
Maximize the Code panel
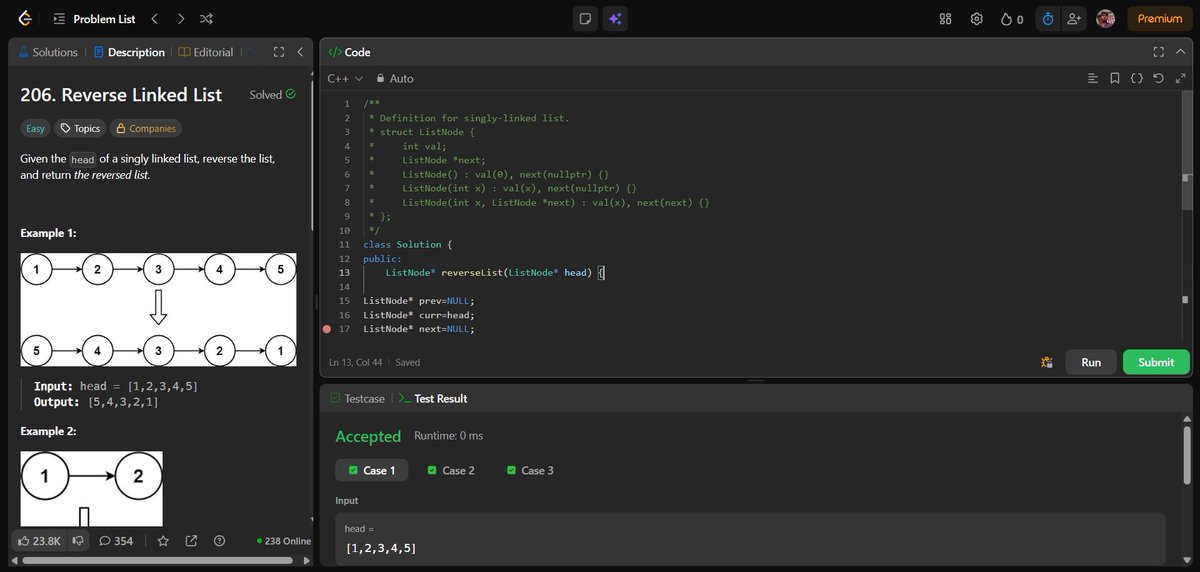pyautogui.click(x=1158, y=52)
